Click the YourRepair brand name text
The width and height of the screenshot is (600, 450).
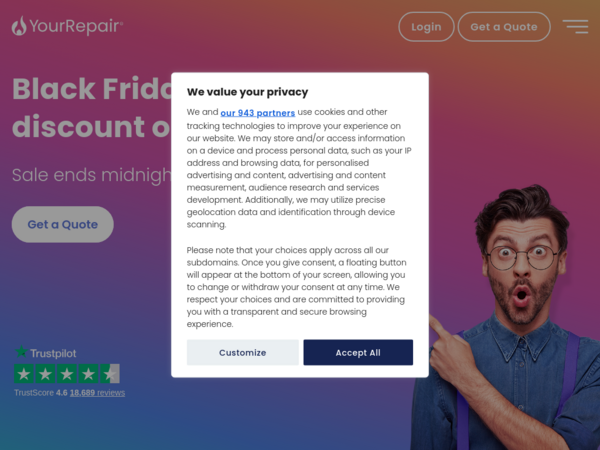[76, 26]
